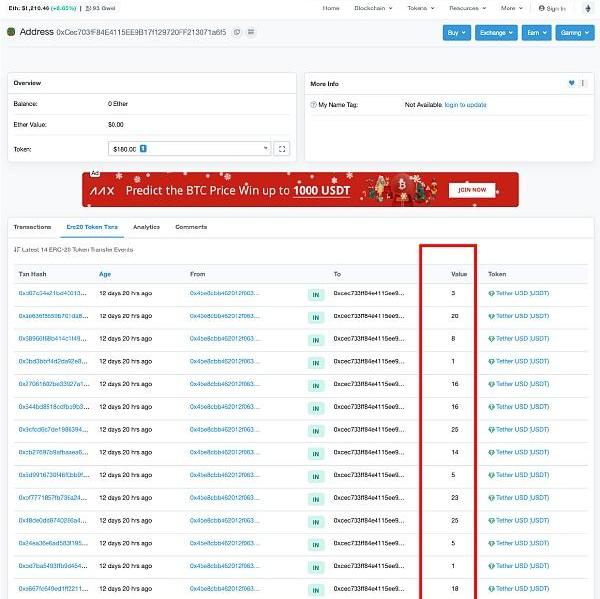
Task: Click the From column header
Action: (x=197, y=274)
